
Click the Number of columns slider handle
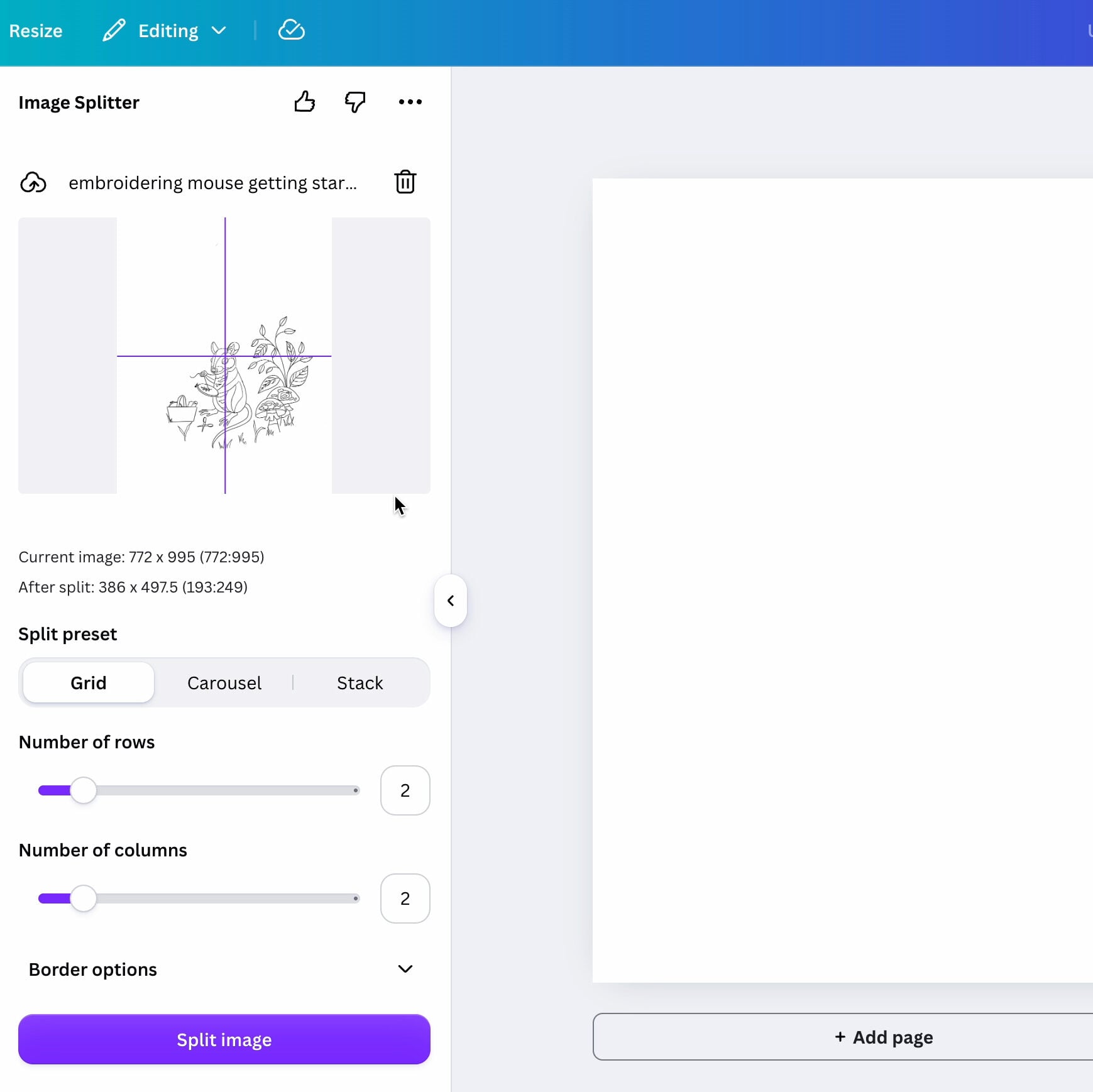click(84, 898)
